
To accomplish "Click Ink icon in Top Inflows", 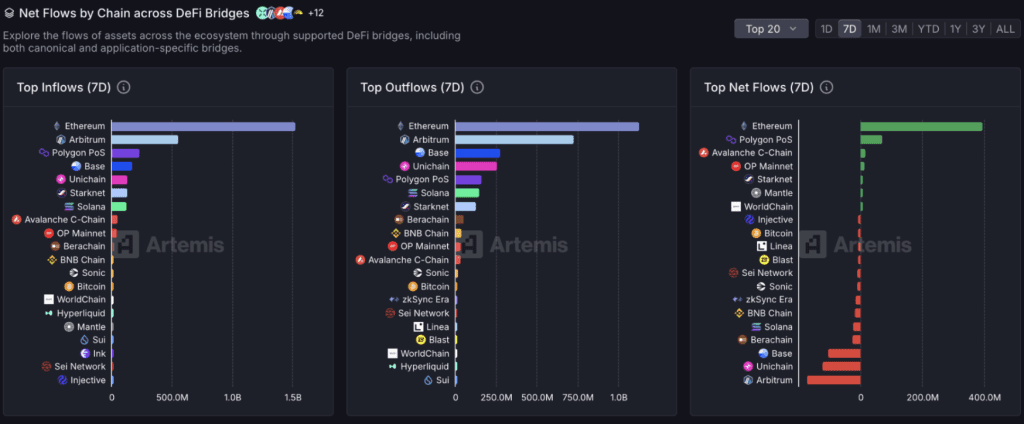I will (x=85, y=353).
